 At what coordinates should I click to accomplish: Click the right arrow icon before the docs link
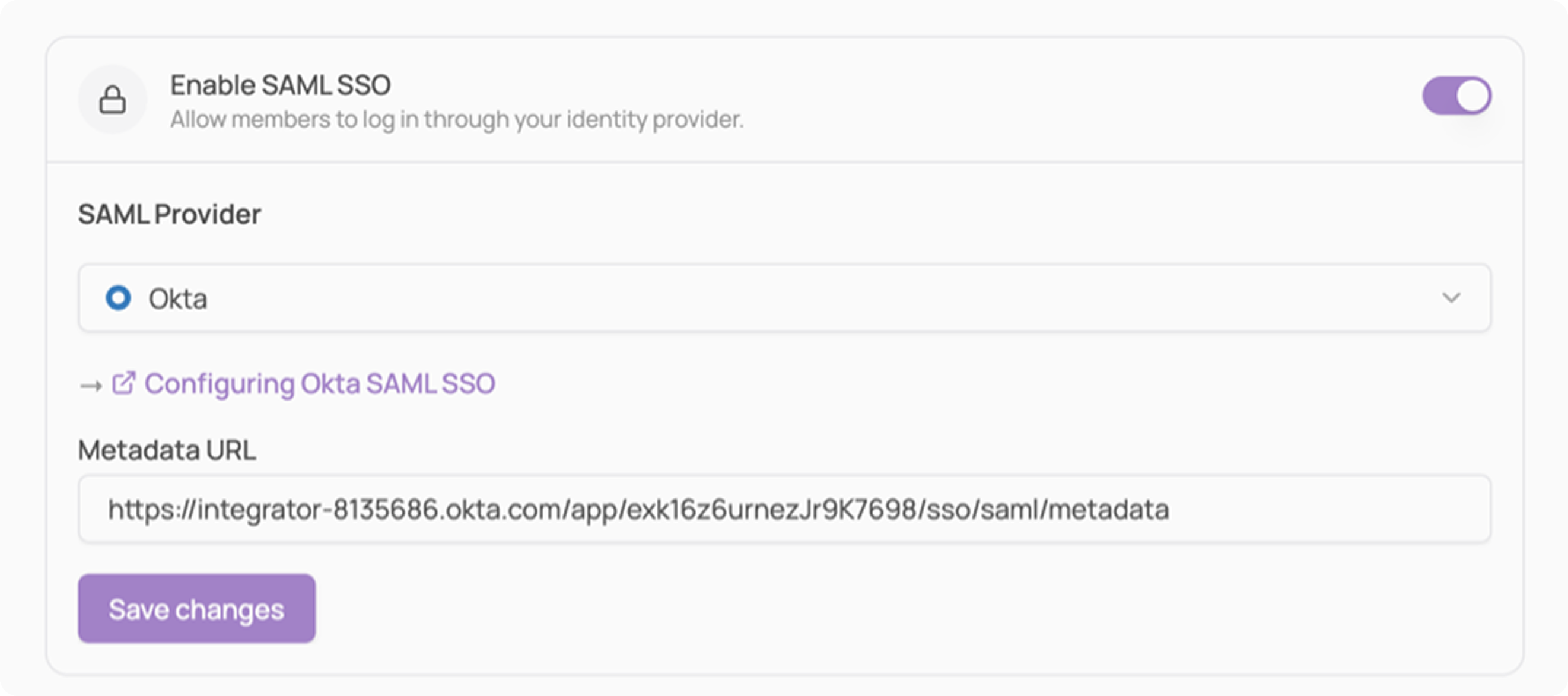91,386
